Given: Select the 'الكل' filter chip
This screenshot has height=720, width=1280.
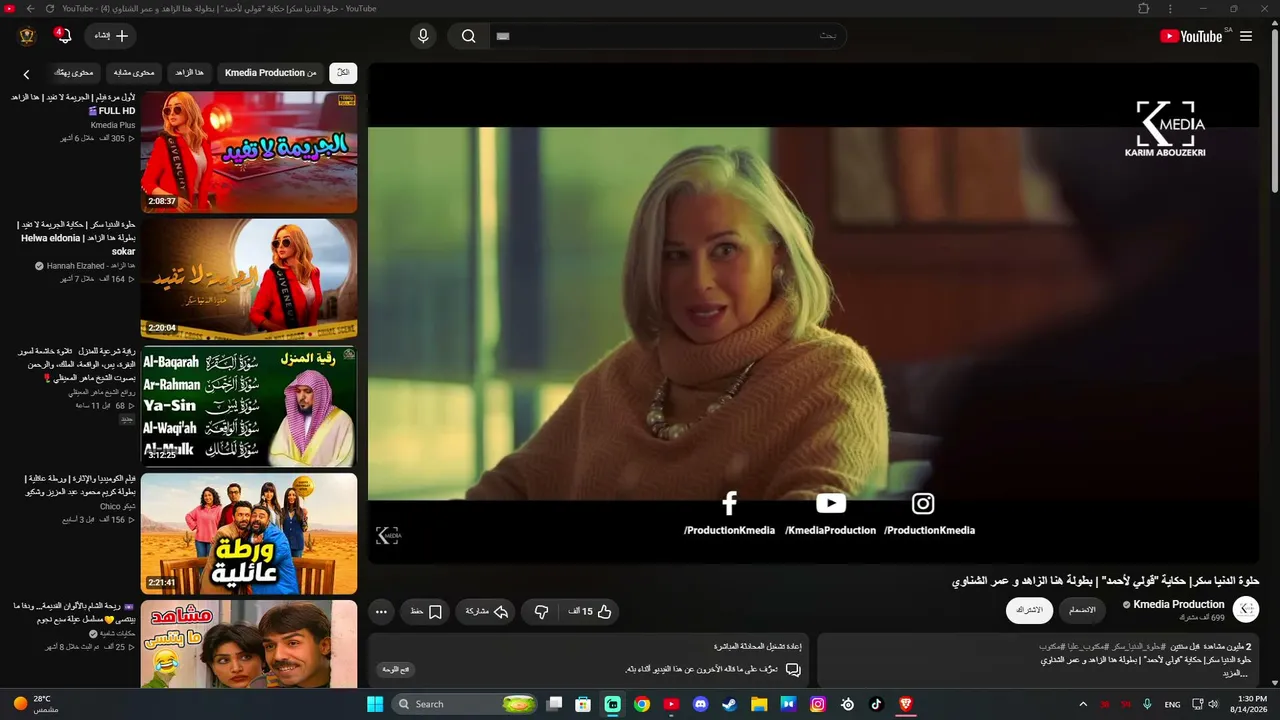Looking at the screenshot, I should pos(343,73).
